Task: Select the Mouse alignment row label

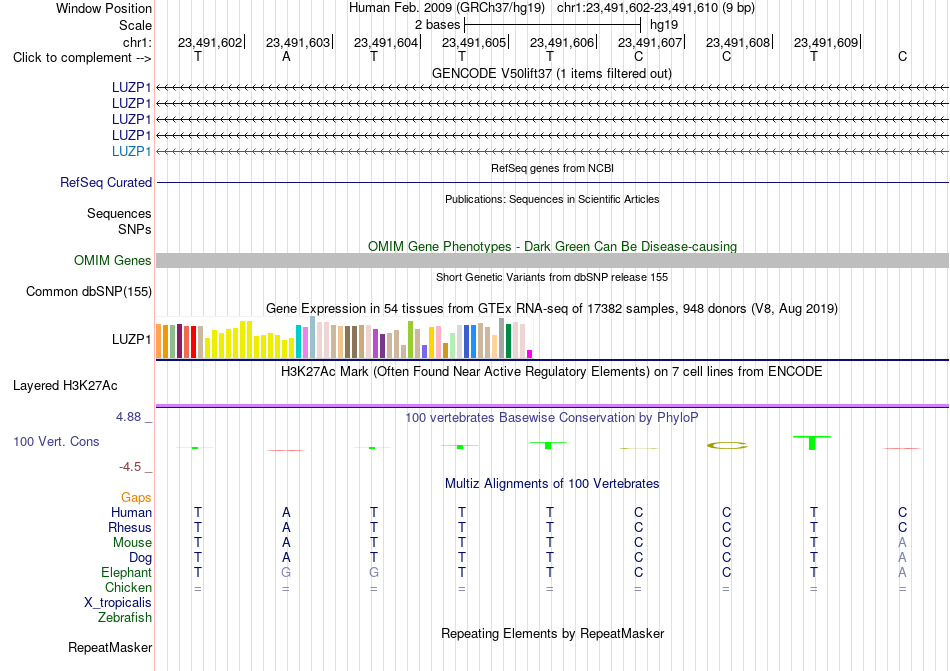Action: 132,543
